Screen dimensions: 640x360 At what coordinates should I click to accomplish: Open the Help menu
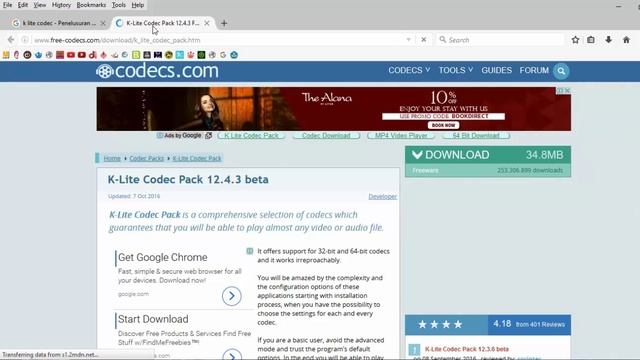[x=138, y=5]
